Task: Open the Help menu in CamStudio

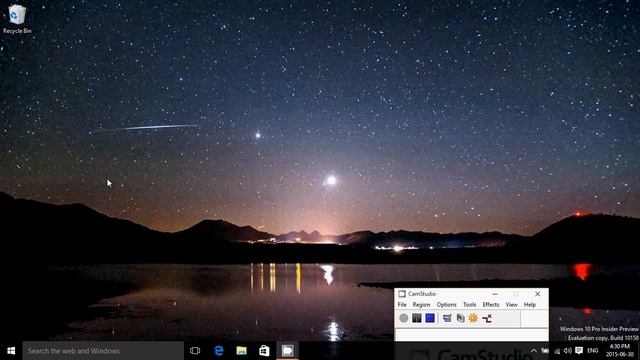Action: (530, 304)
